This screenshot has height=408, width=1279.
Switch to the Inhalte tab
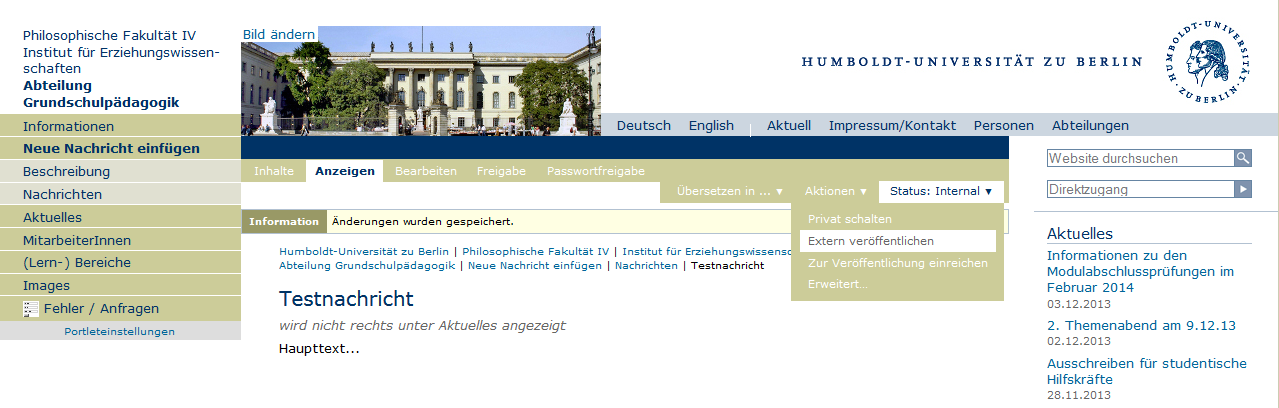tap(274, 171)
